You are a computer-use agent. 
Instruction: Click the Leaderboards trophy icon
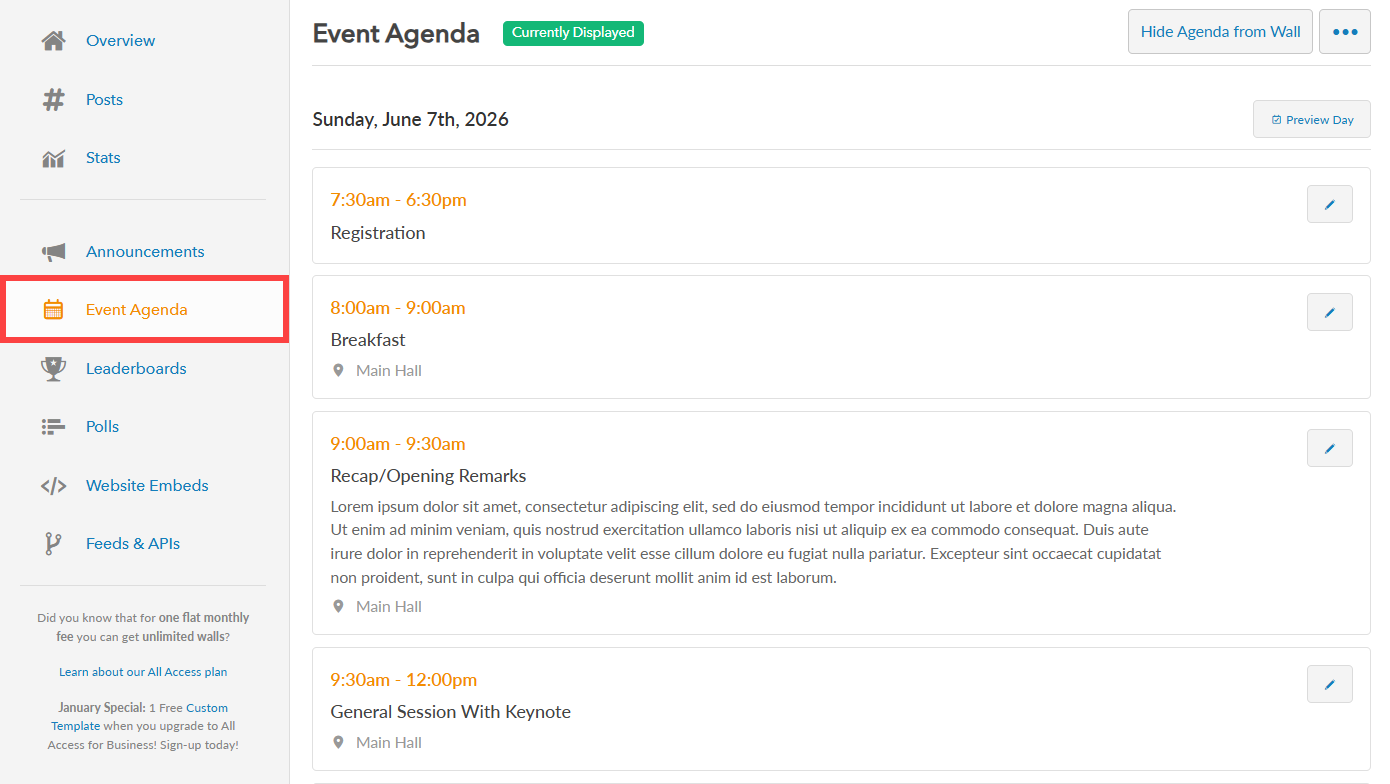(x=52, y=368)
